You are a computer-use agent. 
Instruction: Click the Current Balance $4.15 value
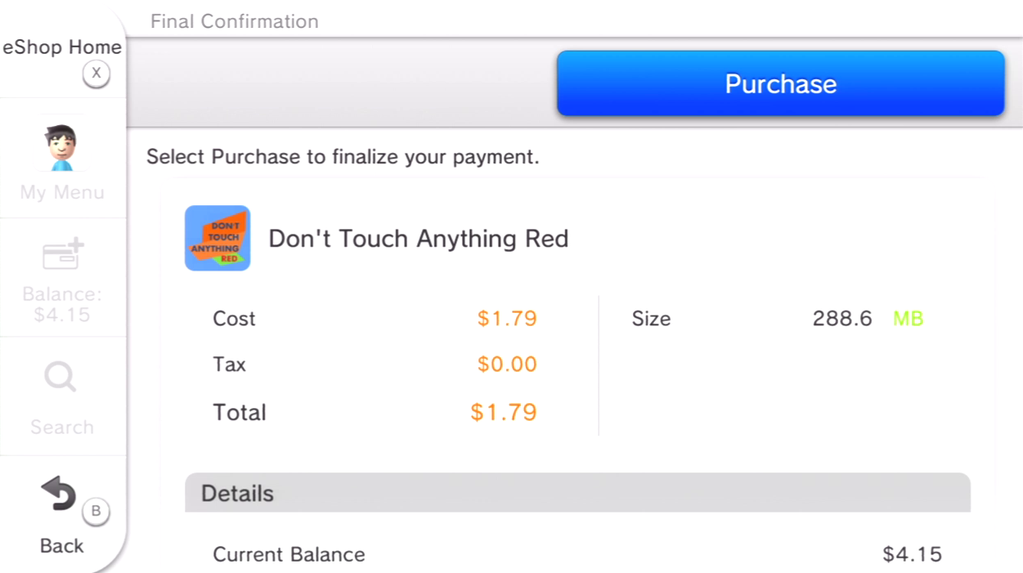[x=912, y=554]
